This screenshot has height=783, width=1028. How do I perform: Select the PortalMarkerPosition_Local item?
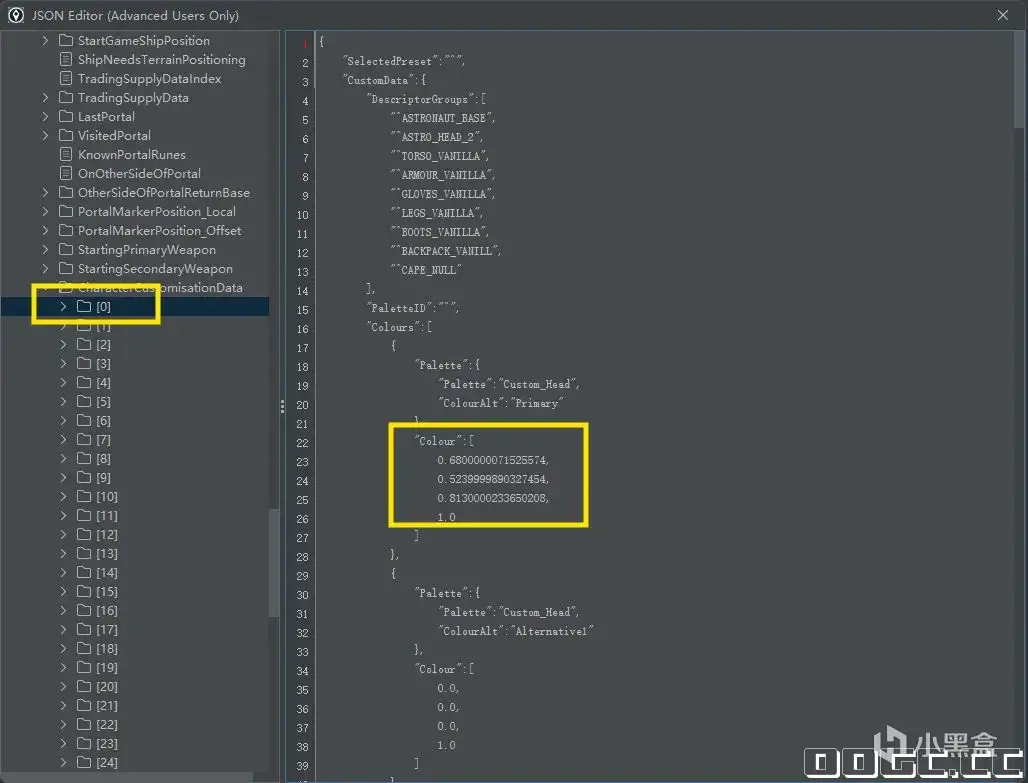[157, 212]
